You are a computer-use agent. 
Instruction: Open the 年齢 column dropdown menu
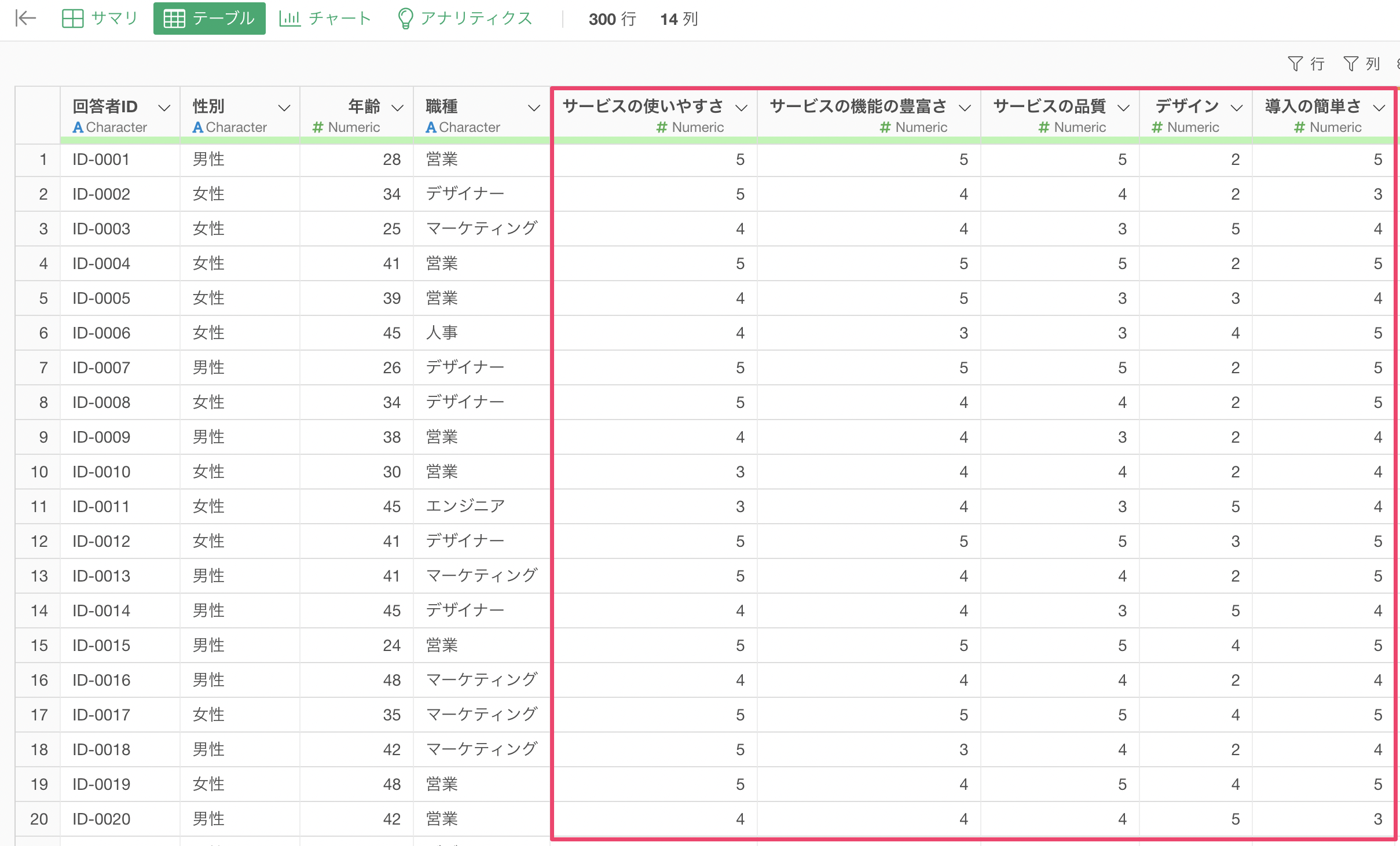398,108
